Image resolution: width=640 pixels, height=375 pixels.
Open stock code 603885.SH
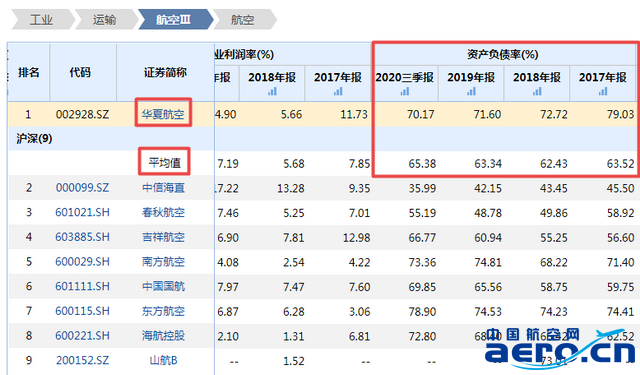click(x=82, y=237)
